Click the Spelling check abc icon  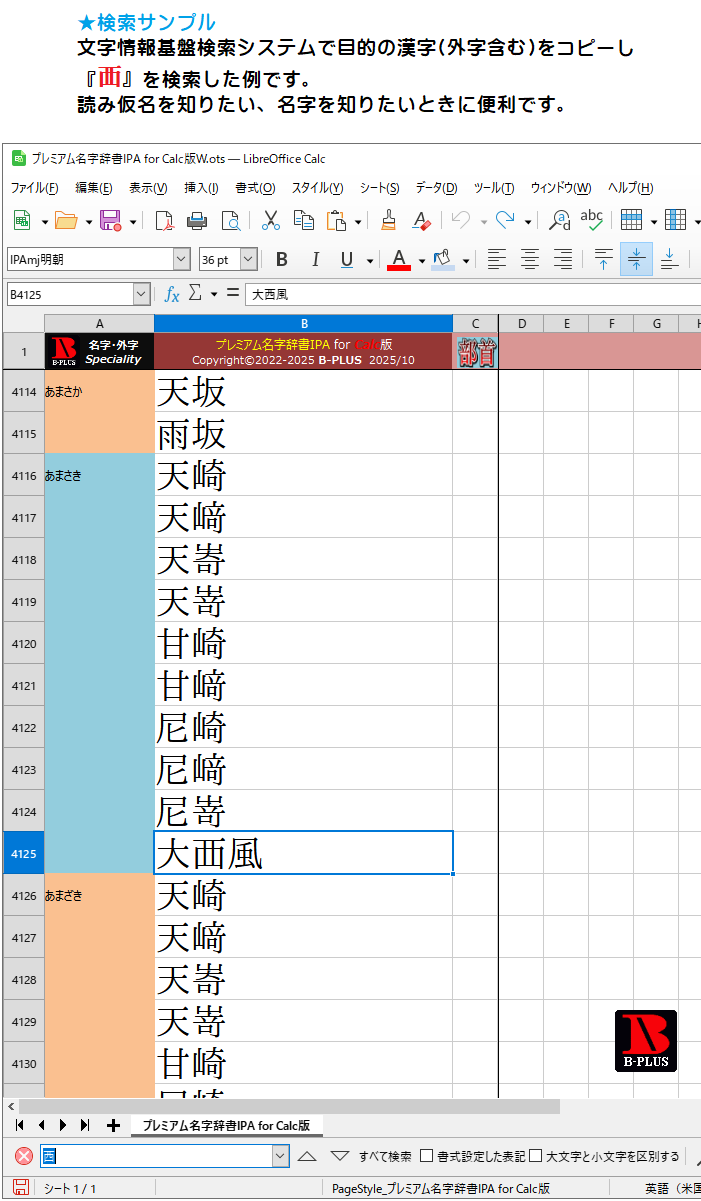(592, 221)
